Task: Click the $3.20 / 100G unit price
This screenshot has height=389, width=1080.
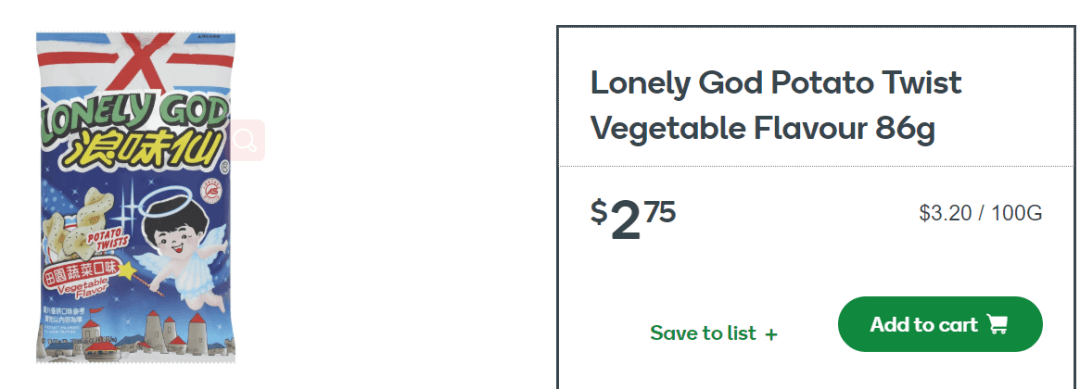Action: [980, 213]
